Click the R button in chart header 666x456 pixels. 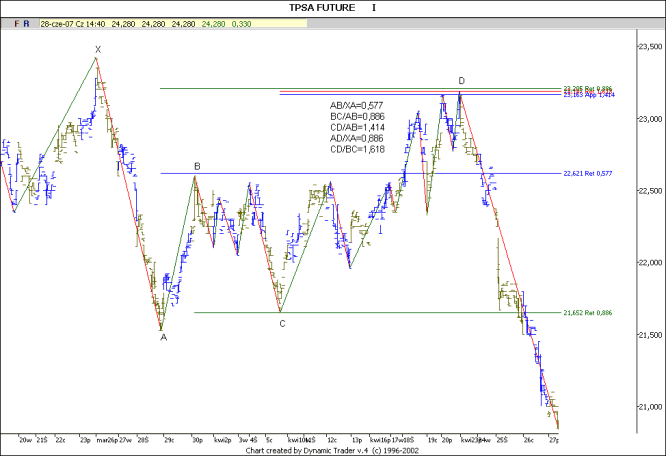click(27, 21)
